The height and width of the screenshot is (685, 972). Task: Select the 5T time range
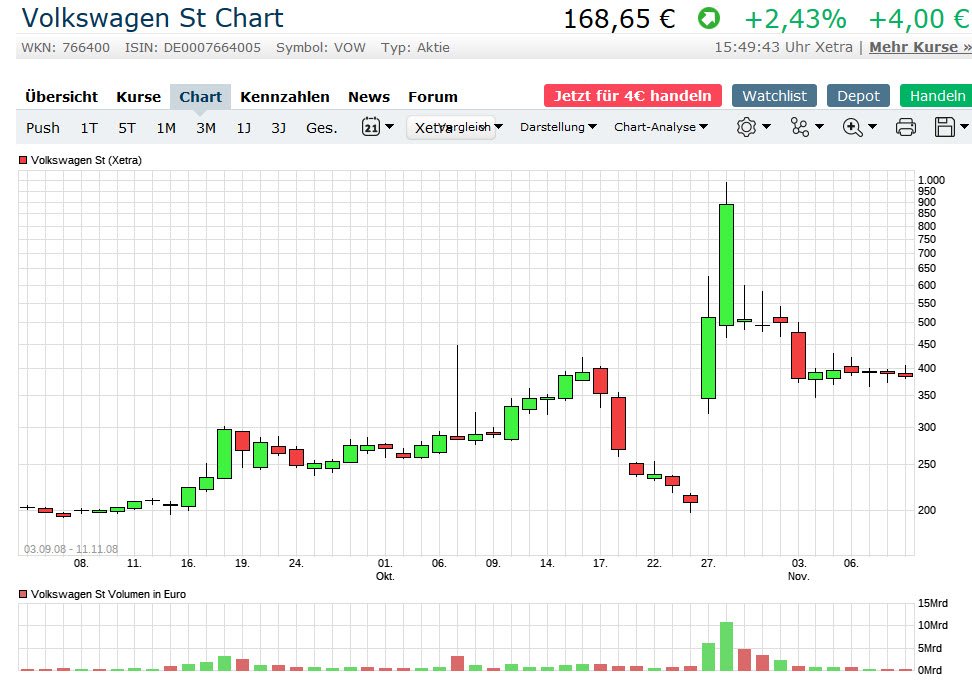[x=127, y=128]
